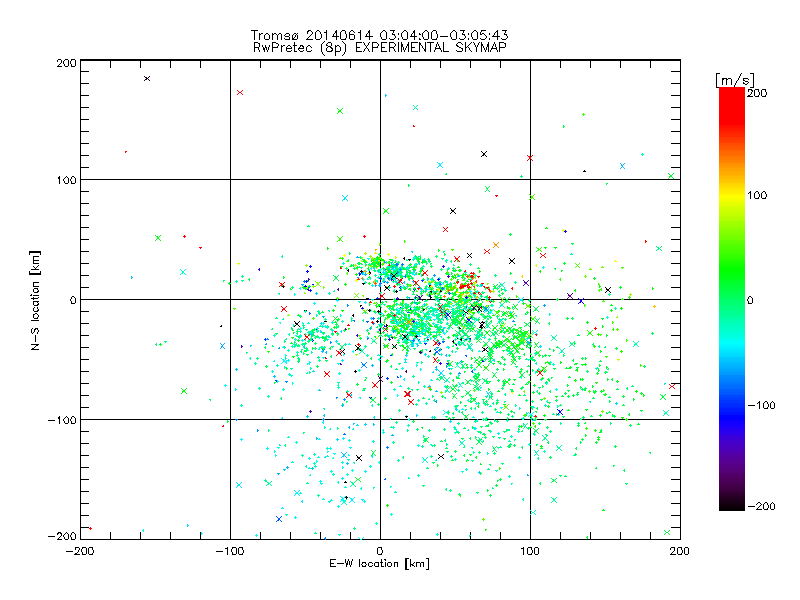This screenshot has height=600, width=800.
Task: Click the yellow band of the colorbar
Action: [x=732, y=196]
